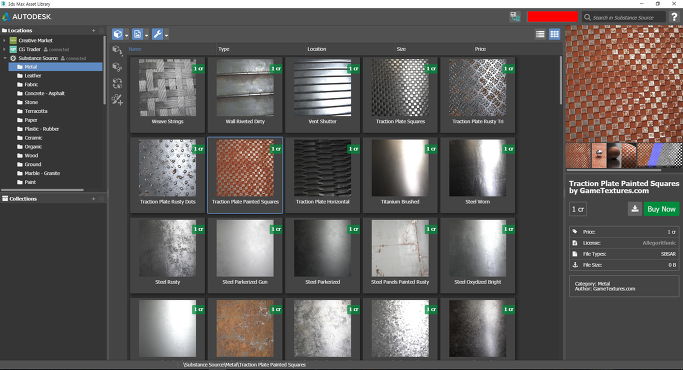Toggle the wrench tools filter button
The width and height of the screenshot is (683, 370).
tap(157, 34)
